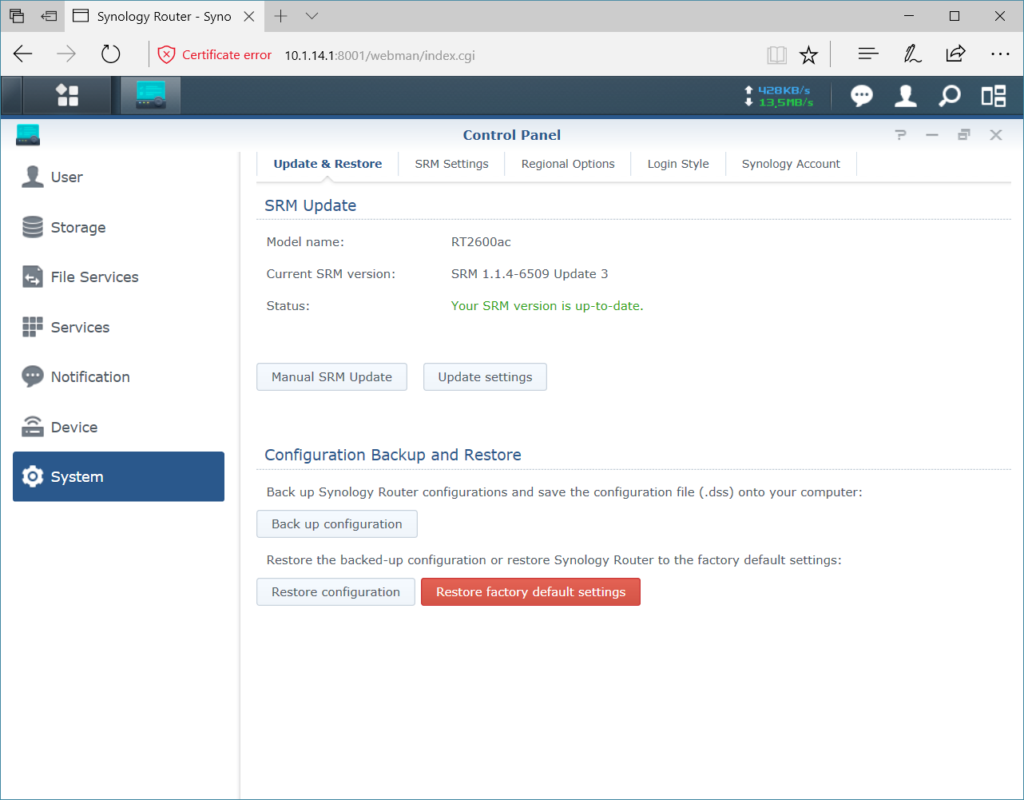Switch to the Update & Restore tab
Screen dimensions: 1024x800
[327, 164]
